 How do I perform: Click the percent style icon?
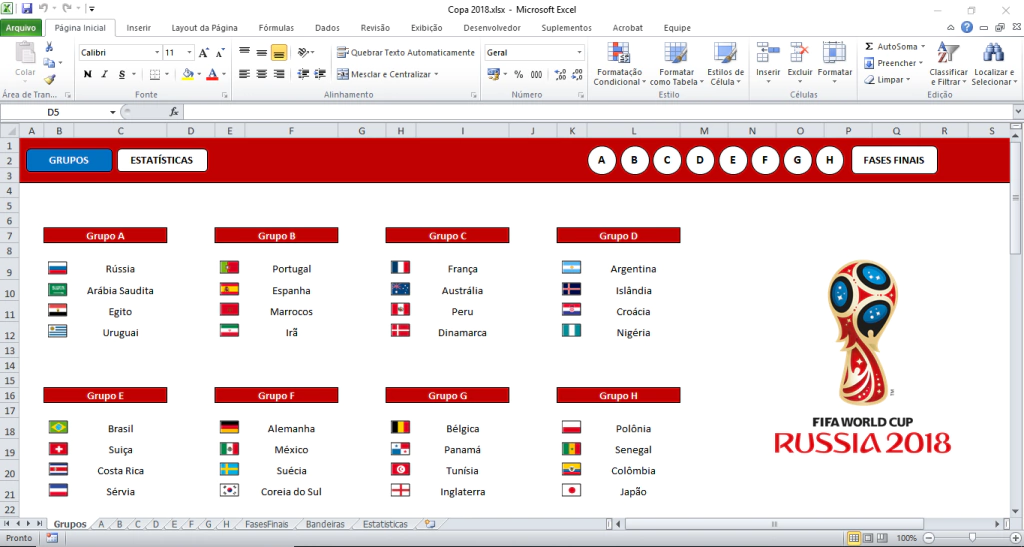[518, 74]
